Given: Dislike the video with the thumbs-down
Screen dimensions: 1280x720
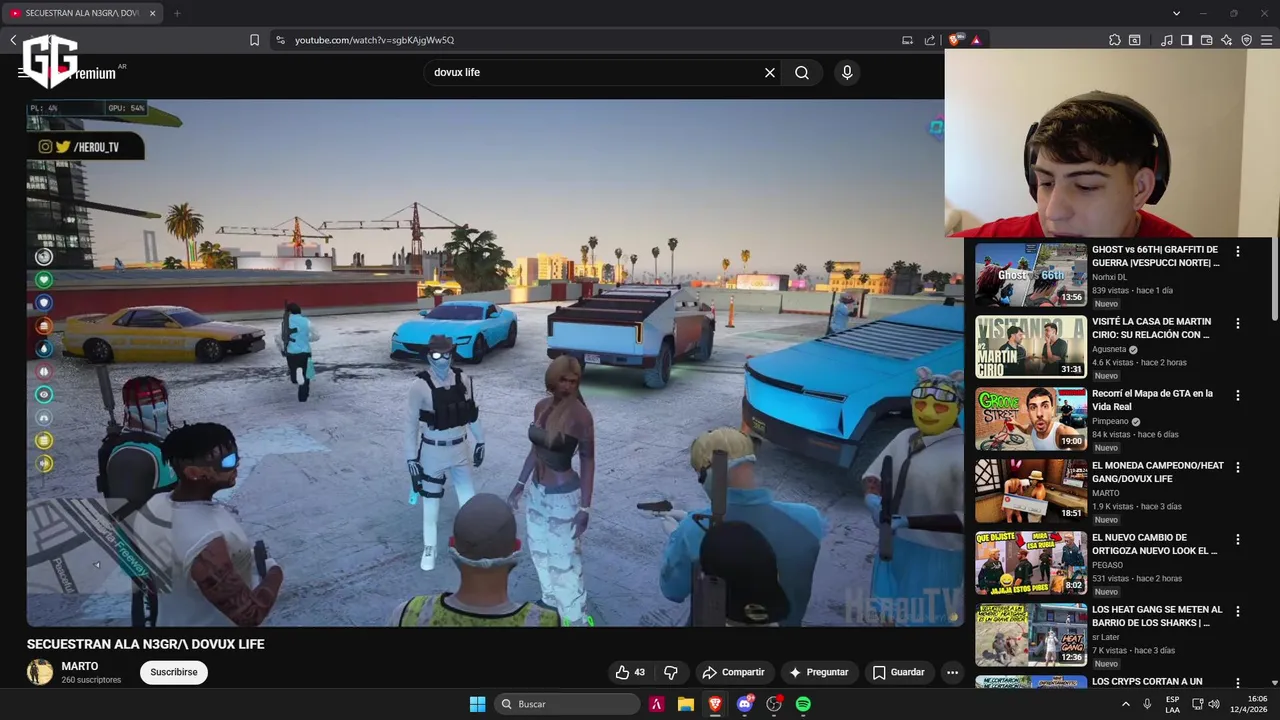Looking at the screenshot, I should coord(671,672).
